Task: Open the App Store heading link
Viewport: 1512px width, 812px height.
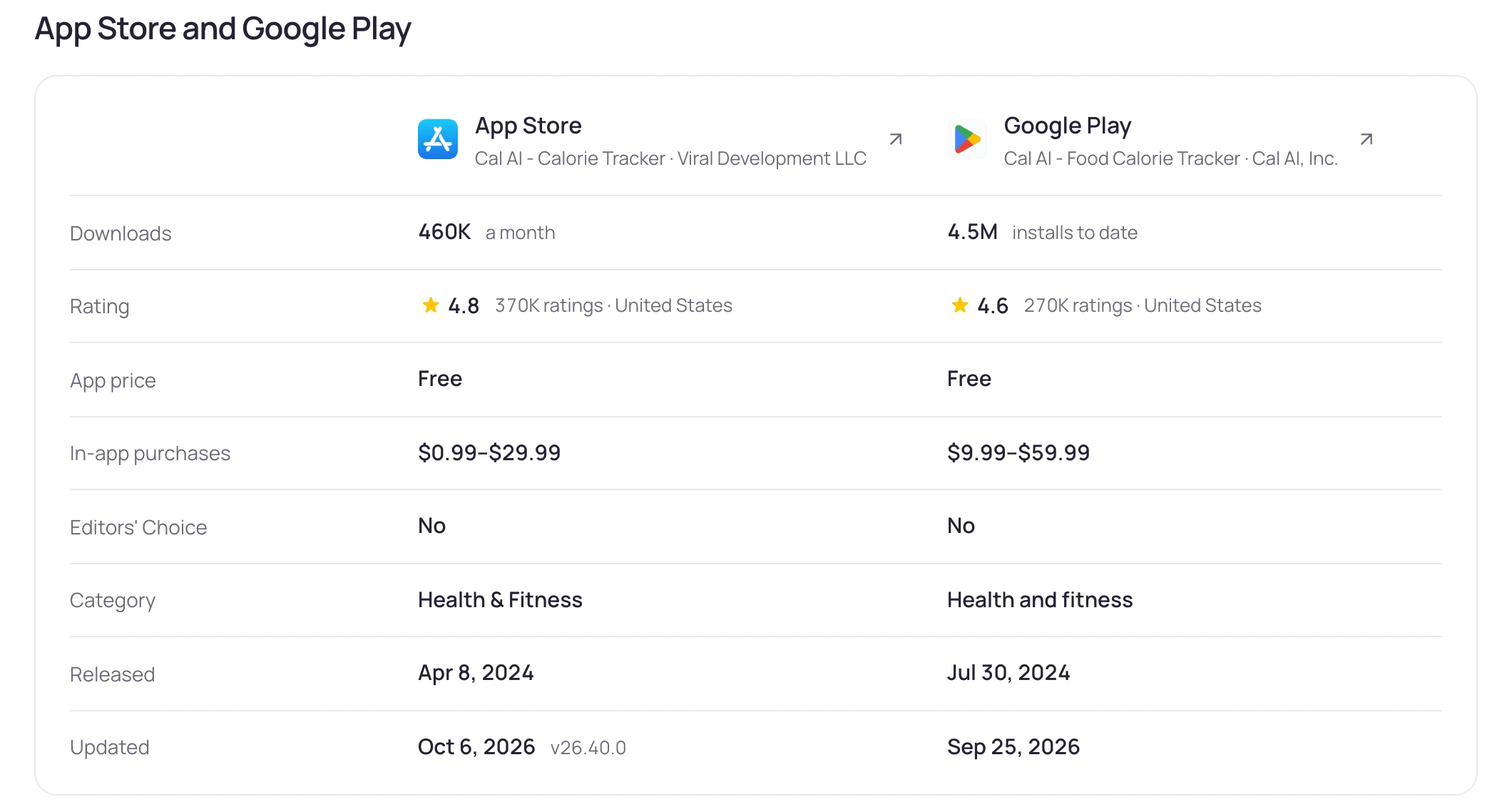Action: [x=528, y=126]
